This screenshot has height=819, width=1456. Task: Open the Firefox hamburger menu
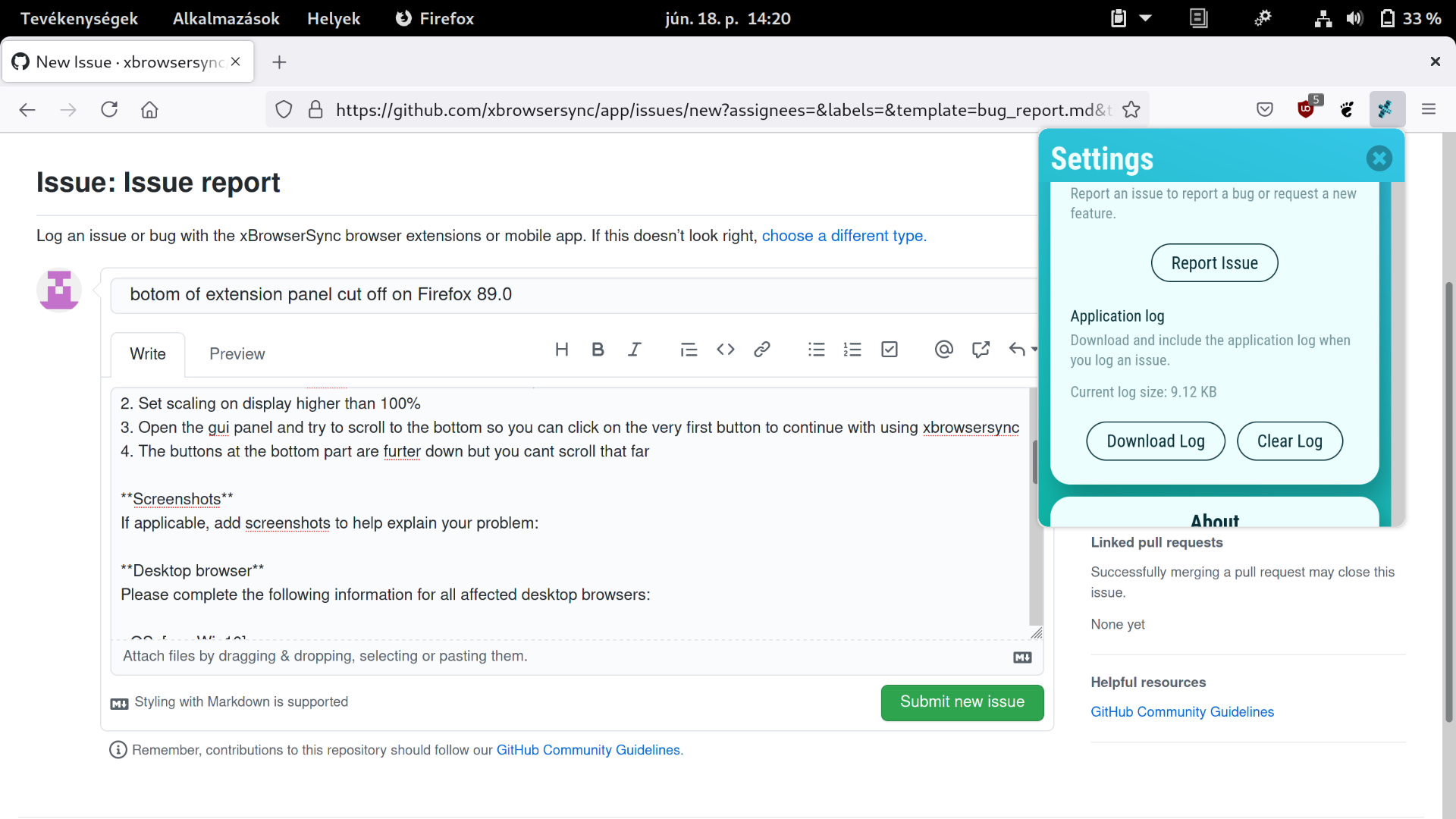(x=1428, y=109)
